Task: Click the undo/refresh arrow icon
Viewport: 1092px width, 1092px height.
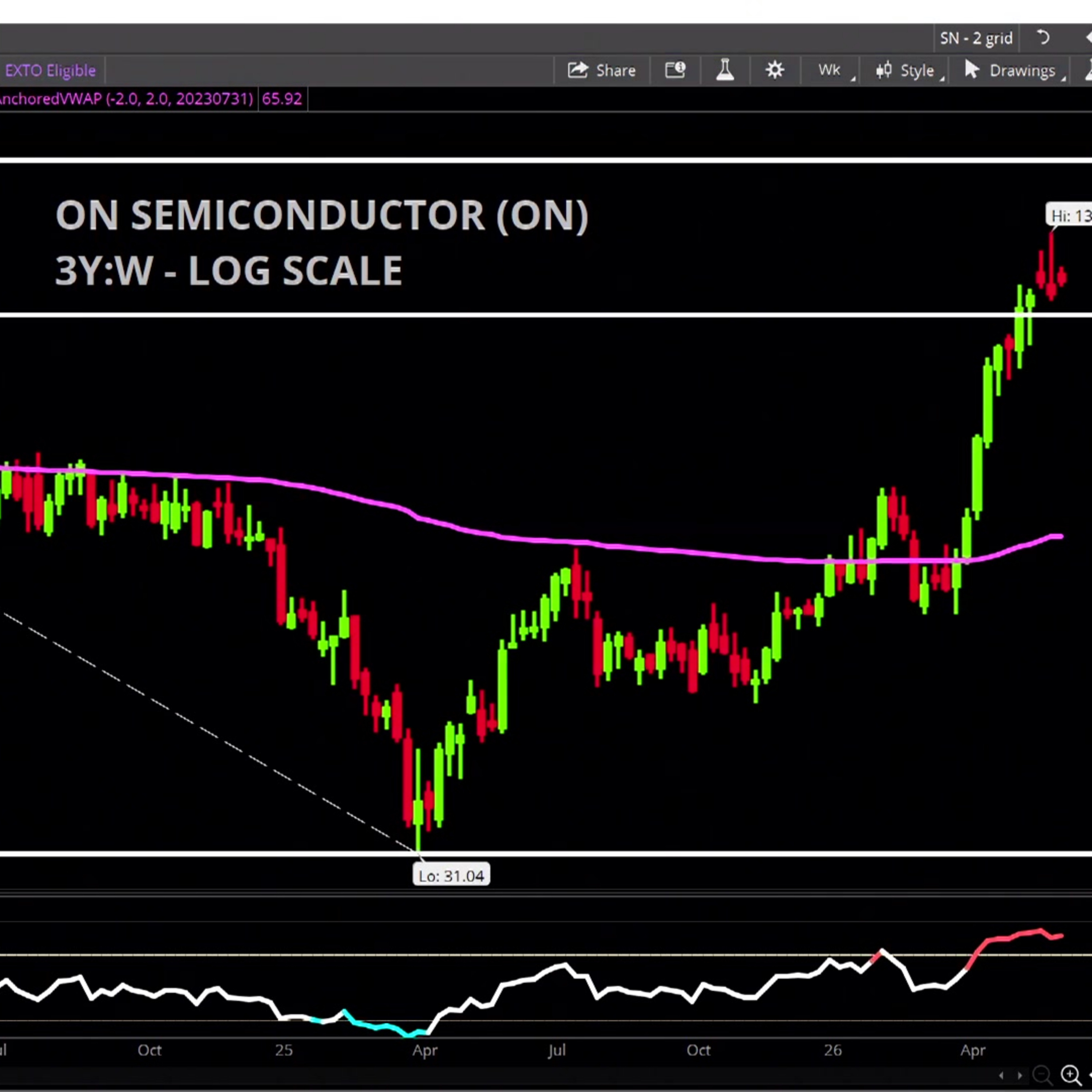Action: click(x=1043, y=39)
